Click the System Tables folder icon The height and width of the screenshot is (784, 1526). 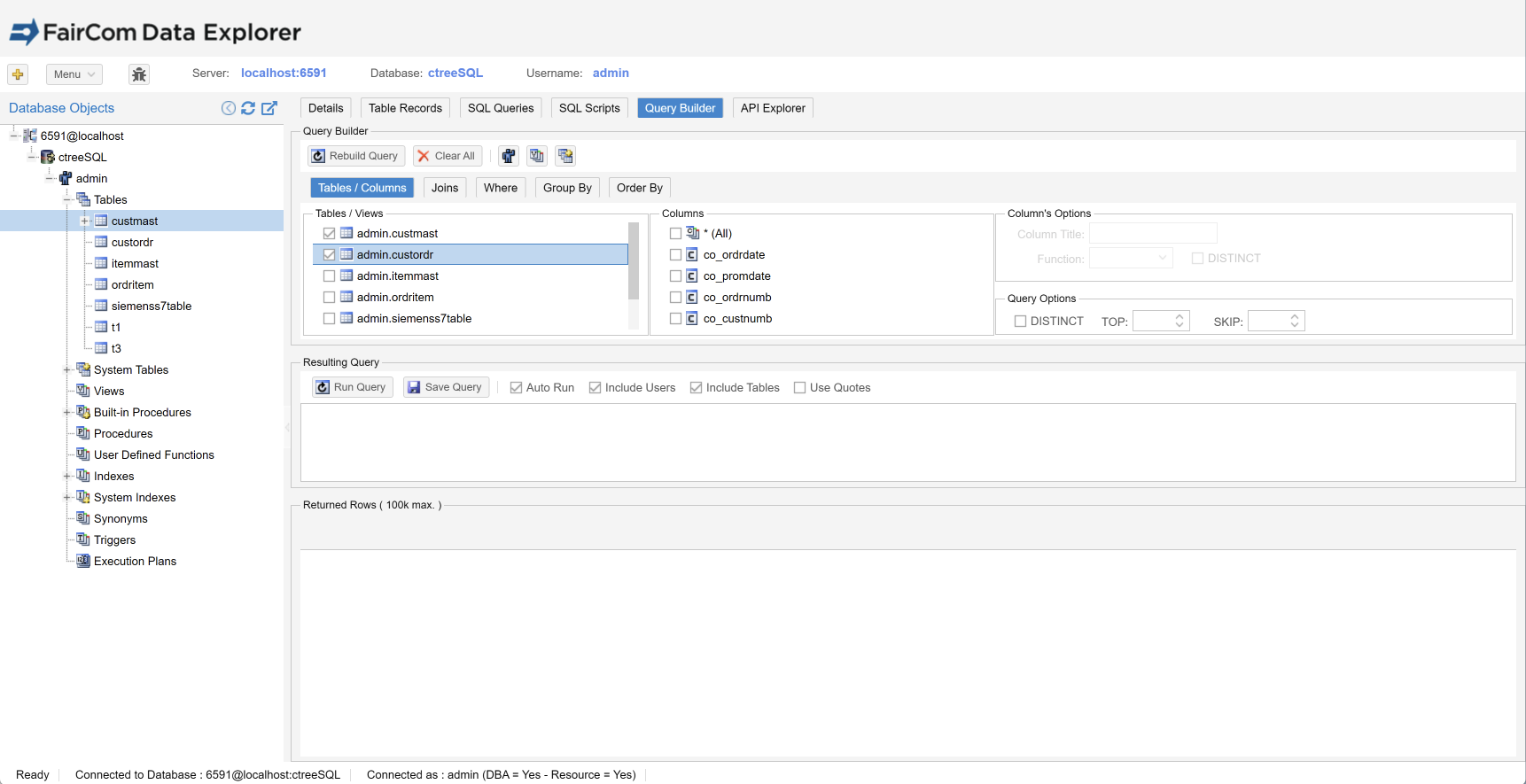(x=83, y=369)
